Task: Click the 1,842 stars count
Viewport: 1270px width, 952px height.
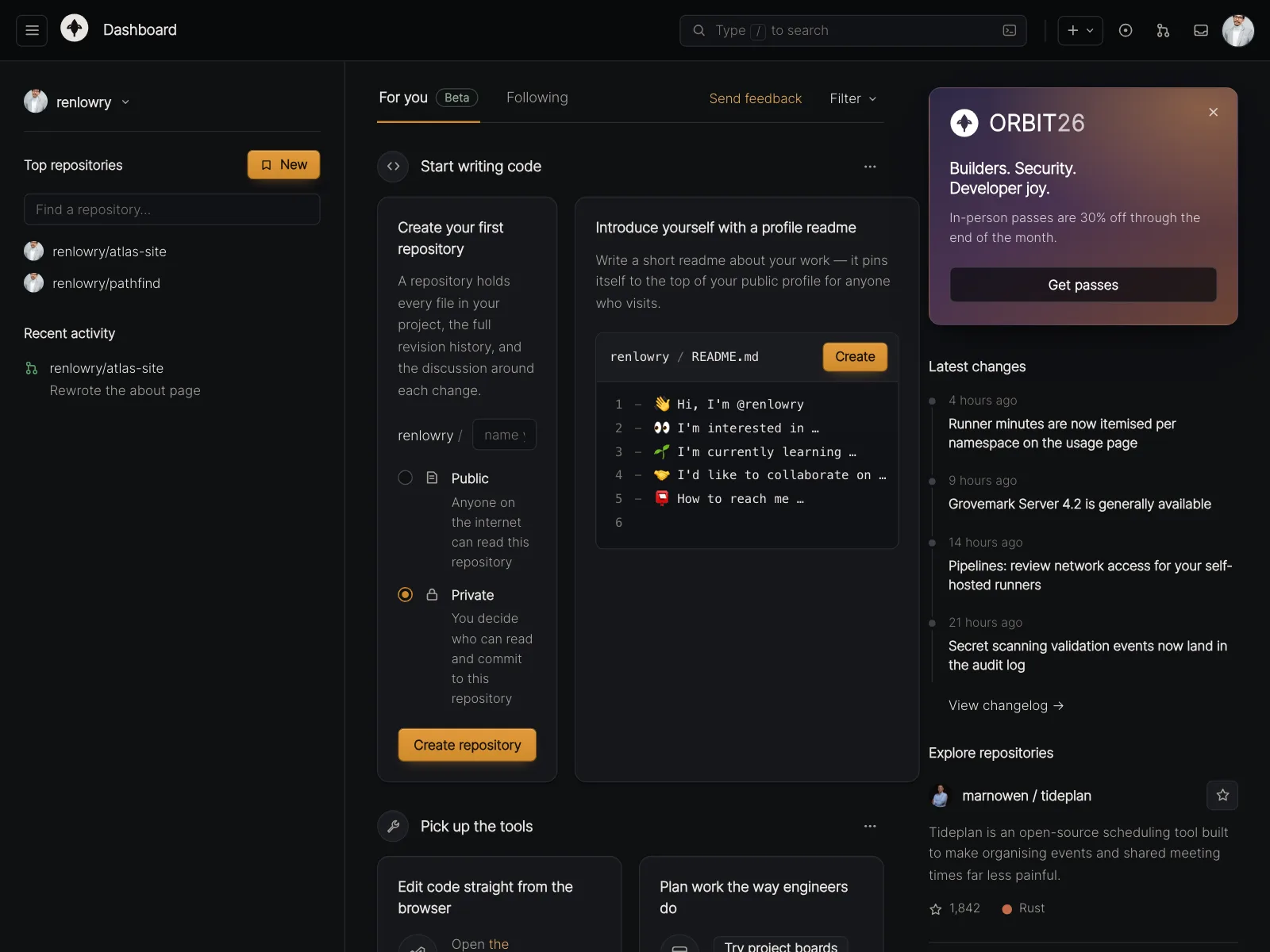Action: pos(955,908)
